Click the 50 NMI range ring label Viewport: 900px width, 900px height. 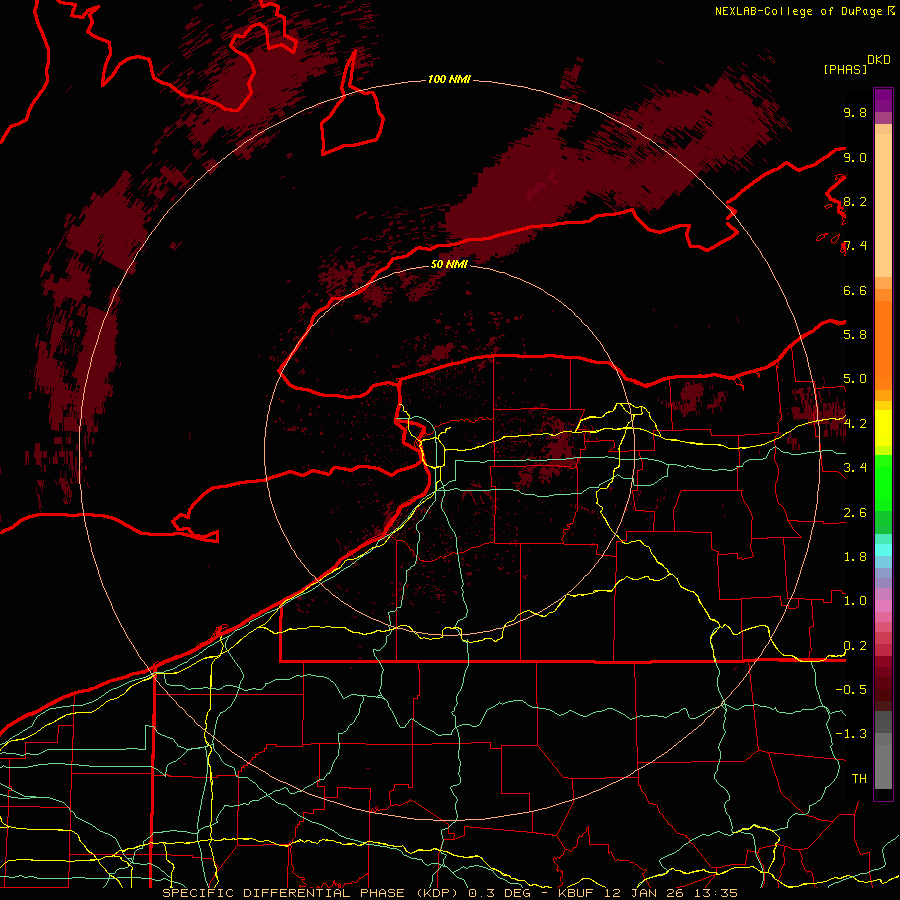coord(449,264)
